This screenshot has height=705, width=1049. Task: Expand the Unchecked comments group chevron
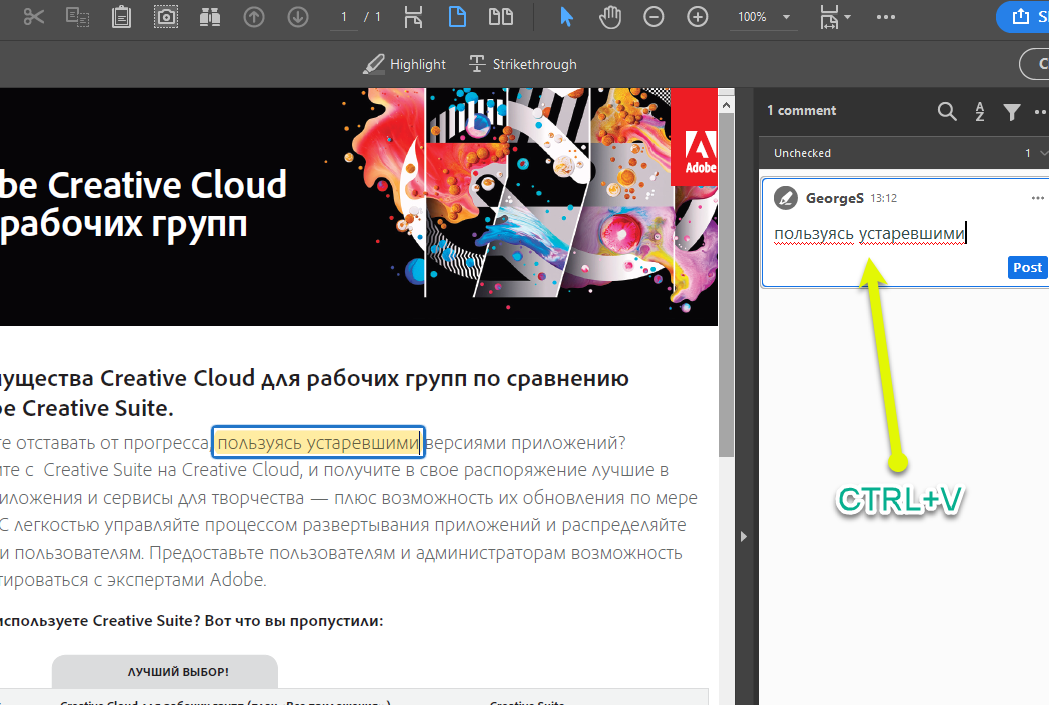(1043, 153)
